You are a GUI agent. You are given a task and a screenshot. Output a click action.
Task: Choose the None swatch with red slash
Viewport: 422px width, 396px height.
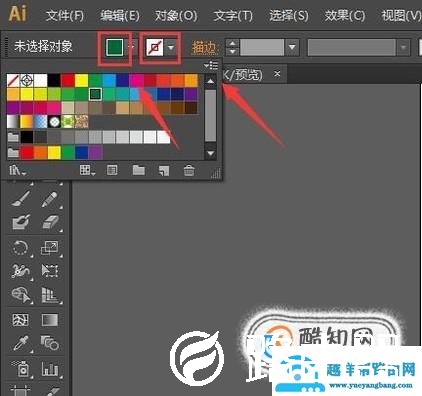click(x=13, y=80)
